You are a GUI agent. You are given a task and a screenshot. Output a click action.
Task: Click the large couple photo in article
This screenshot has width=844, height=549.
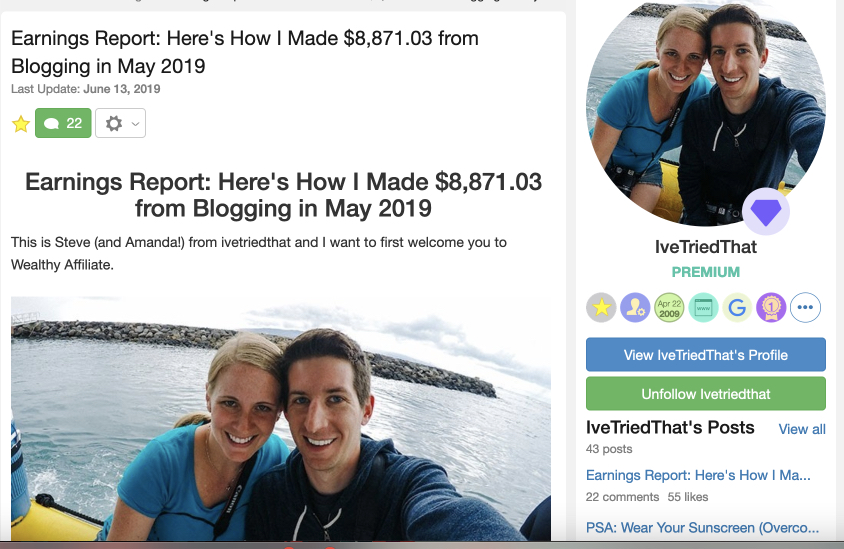[x=280, y=419]
